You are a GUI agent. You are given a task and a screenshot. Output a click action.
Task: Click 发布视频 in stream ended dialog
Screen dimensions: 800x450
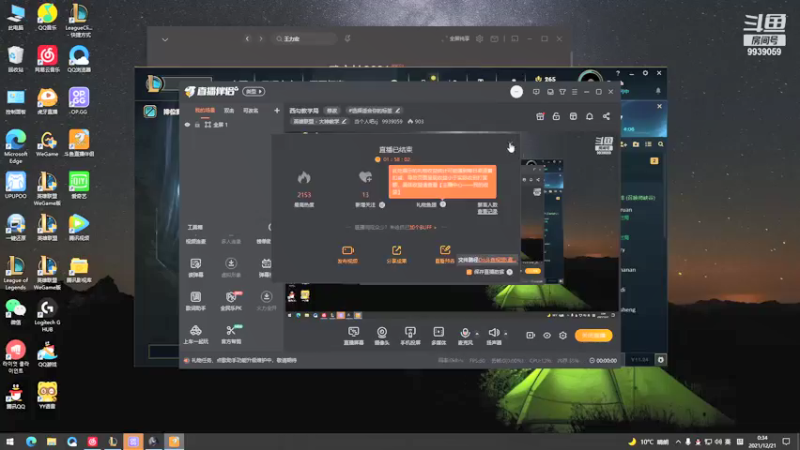tap(348, 254)
